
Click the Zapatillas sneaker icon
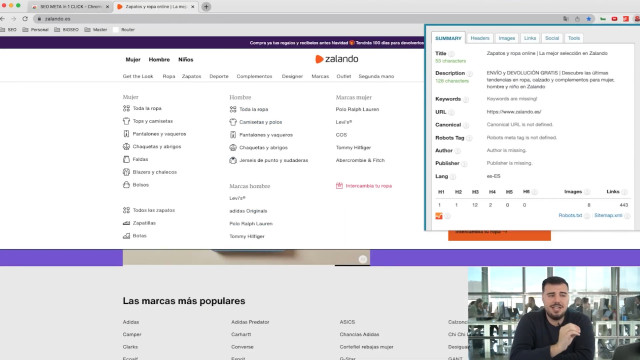(126, 223)
